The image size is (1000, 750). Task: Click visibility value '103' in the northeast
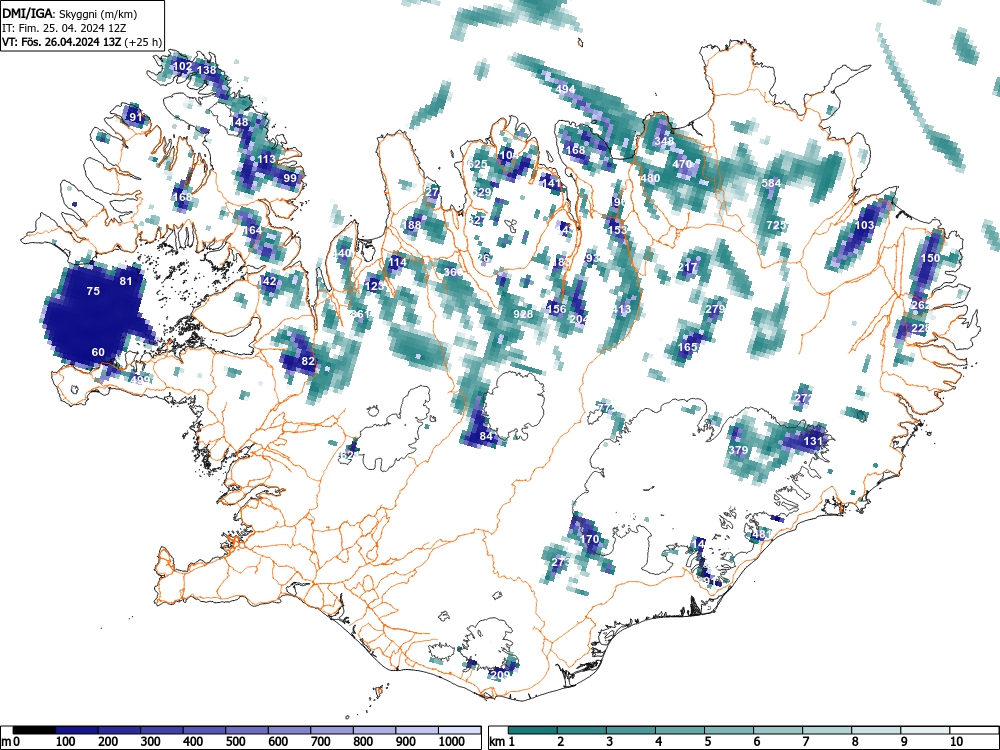[x=864, y=225]
